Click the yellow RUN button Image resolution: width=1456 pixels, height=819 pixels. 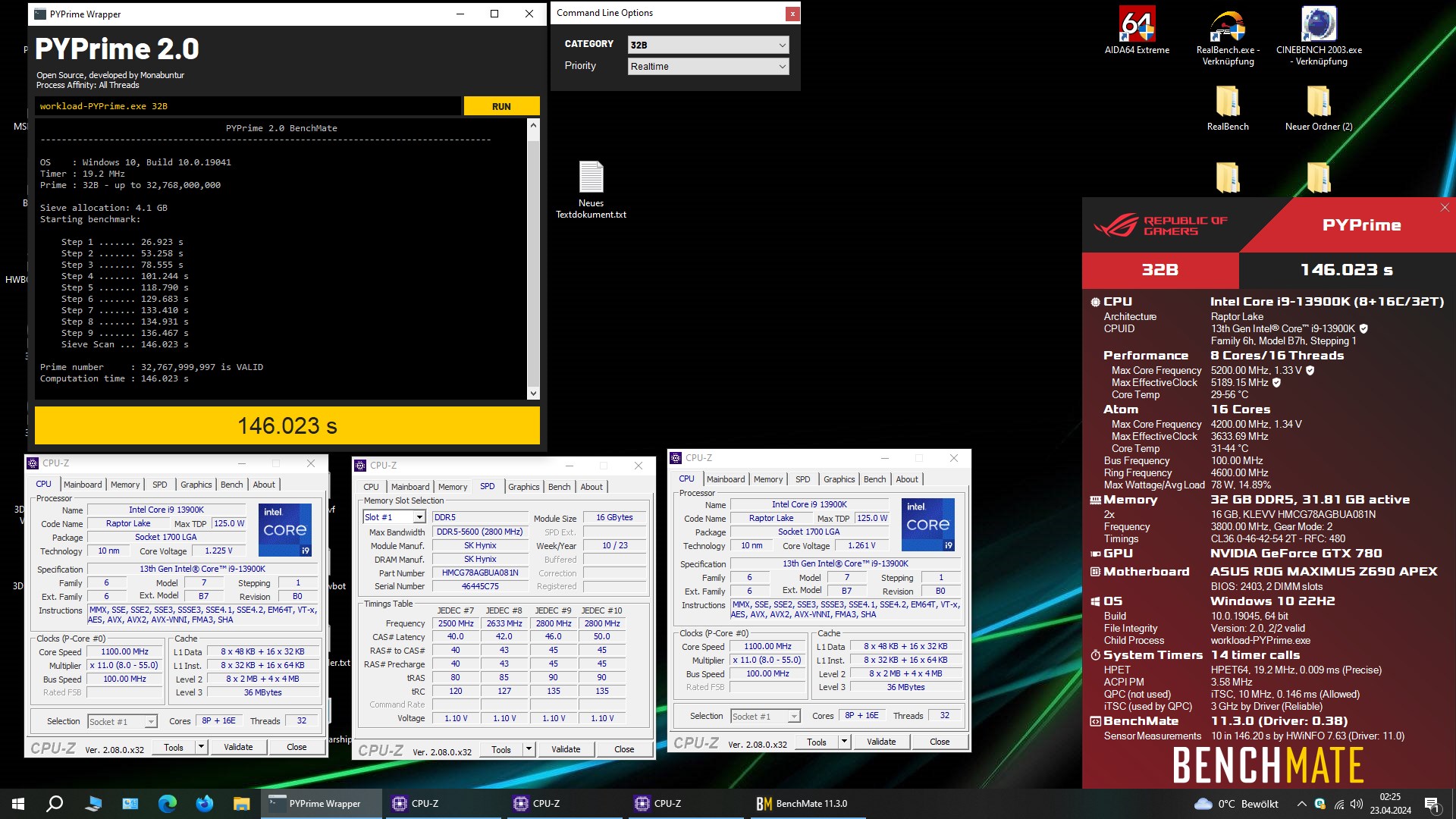point(501,106)
